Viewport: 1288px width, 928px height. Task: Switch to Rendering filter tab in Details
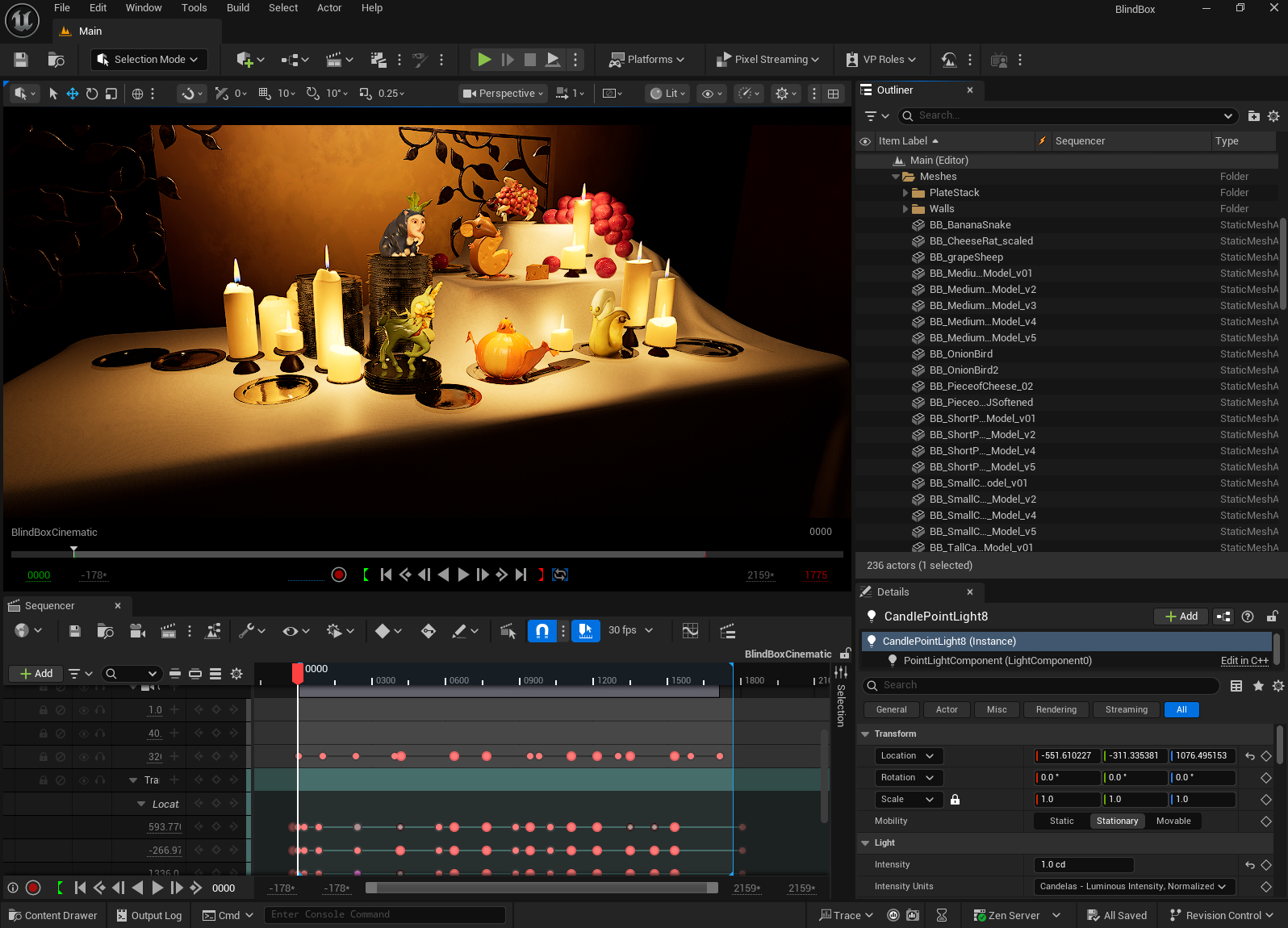(1056, 710)
